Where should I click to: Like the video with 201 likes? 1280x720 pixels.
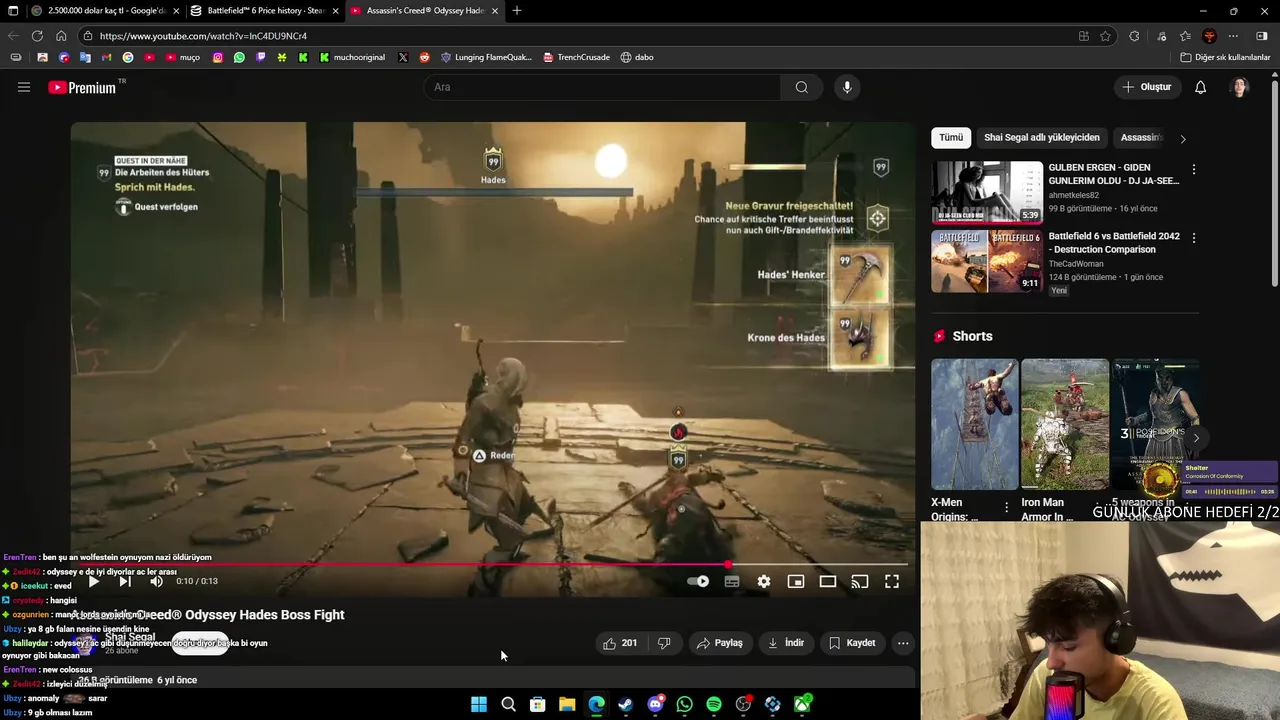coord(619,643)
